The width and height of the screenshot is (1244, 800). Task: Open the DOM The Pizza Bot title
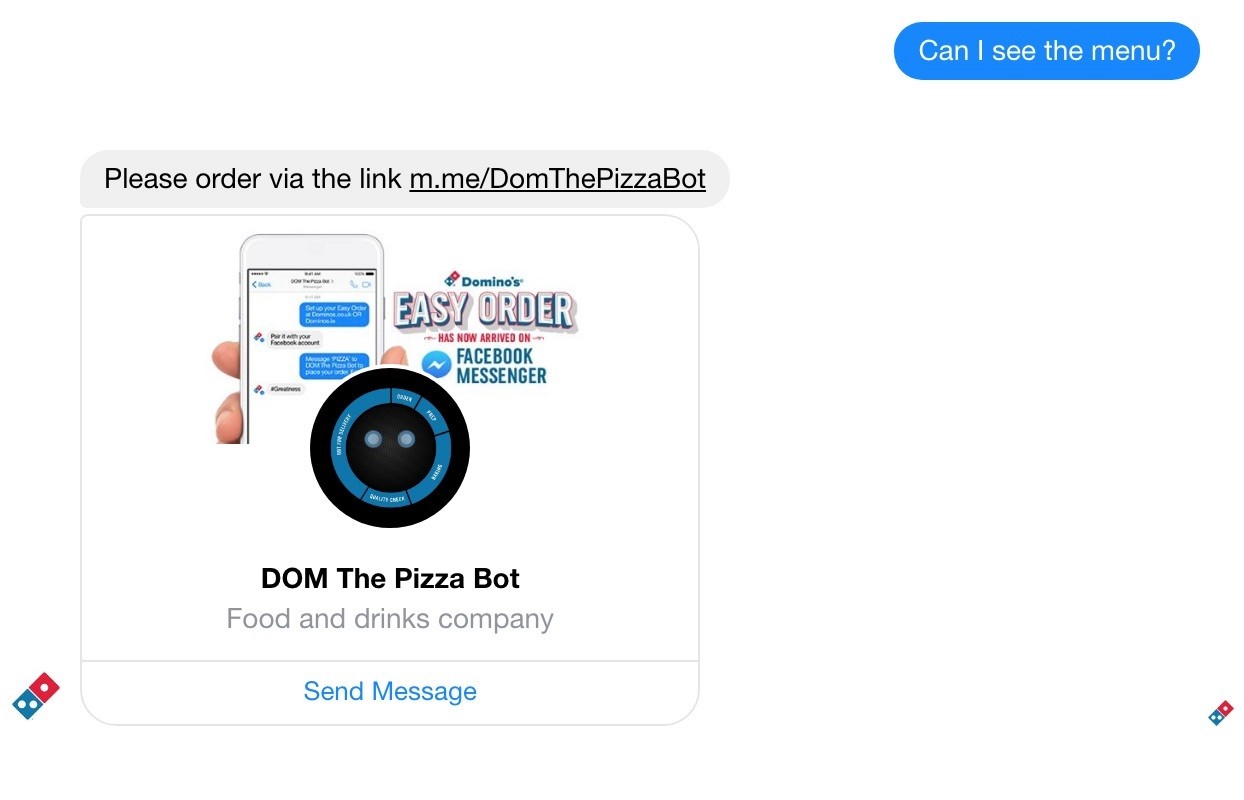(x=390, y=578)
